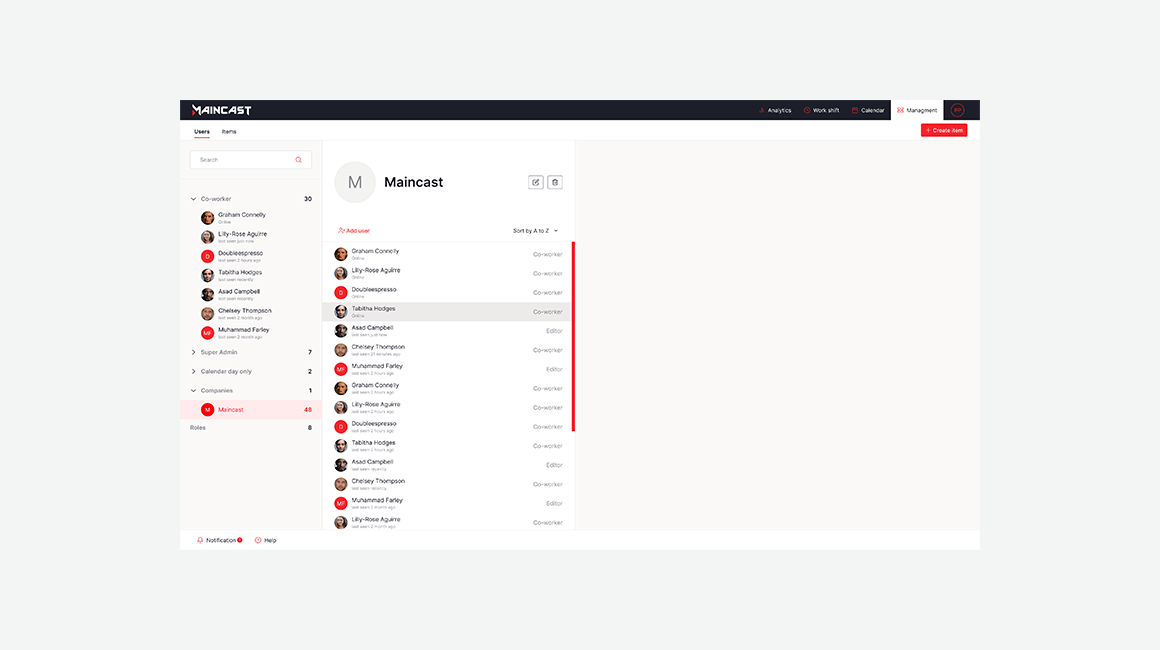This screenshot has width=1160, height=650.
Task: Click the Create item button
Action: (x=944, y=130)
